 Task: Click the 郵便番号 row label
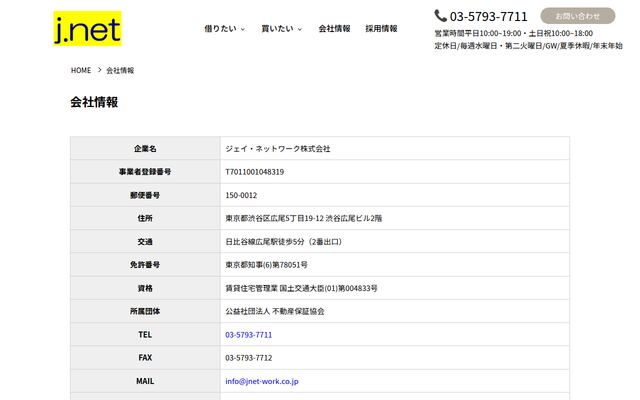click(x=145, y=195)
